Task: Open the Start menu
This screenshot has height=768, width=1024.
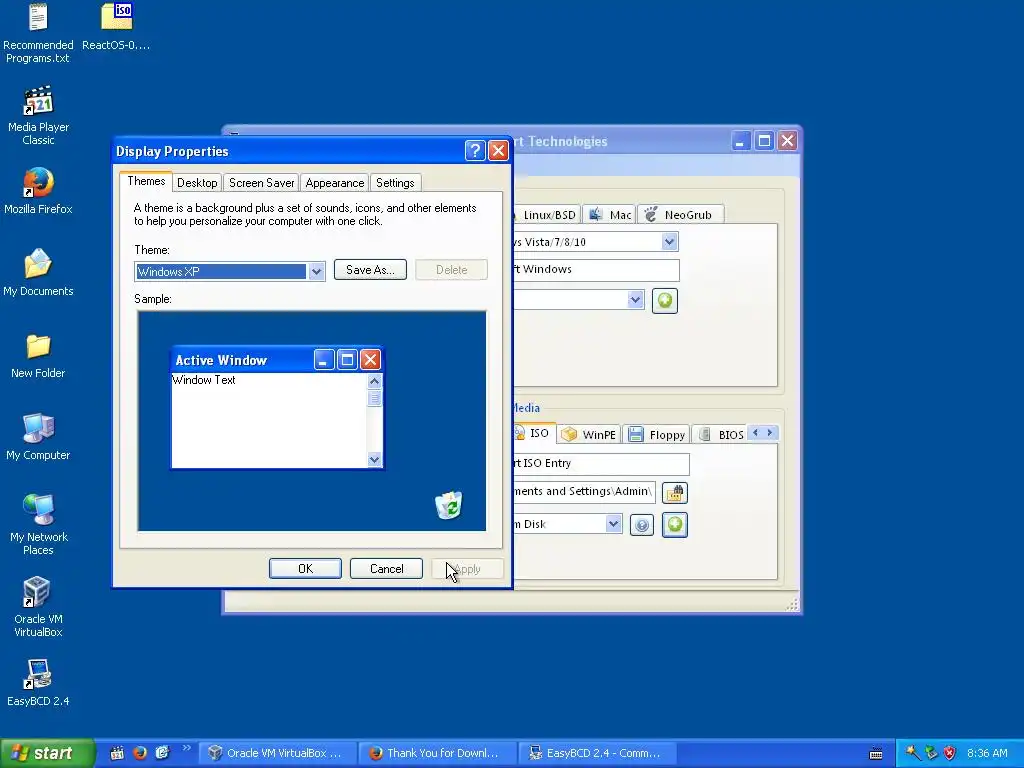Action: [x=48, y=753]
